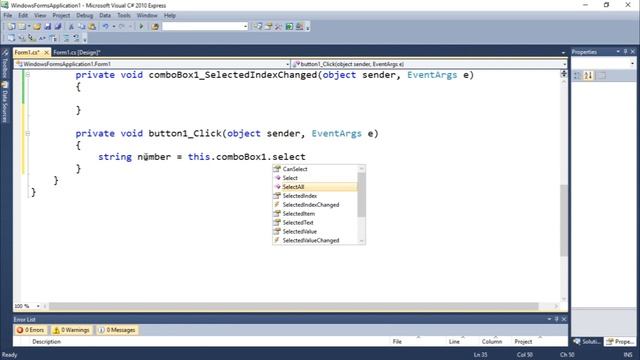Click the editor horizontal scrollbar thumb

[293, 306]
